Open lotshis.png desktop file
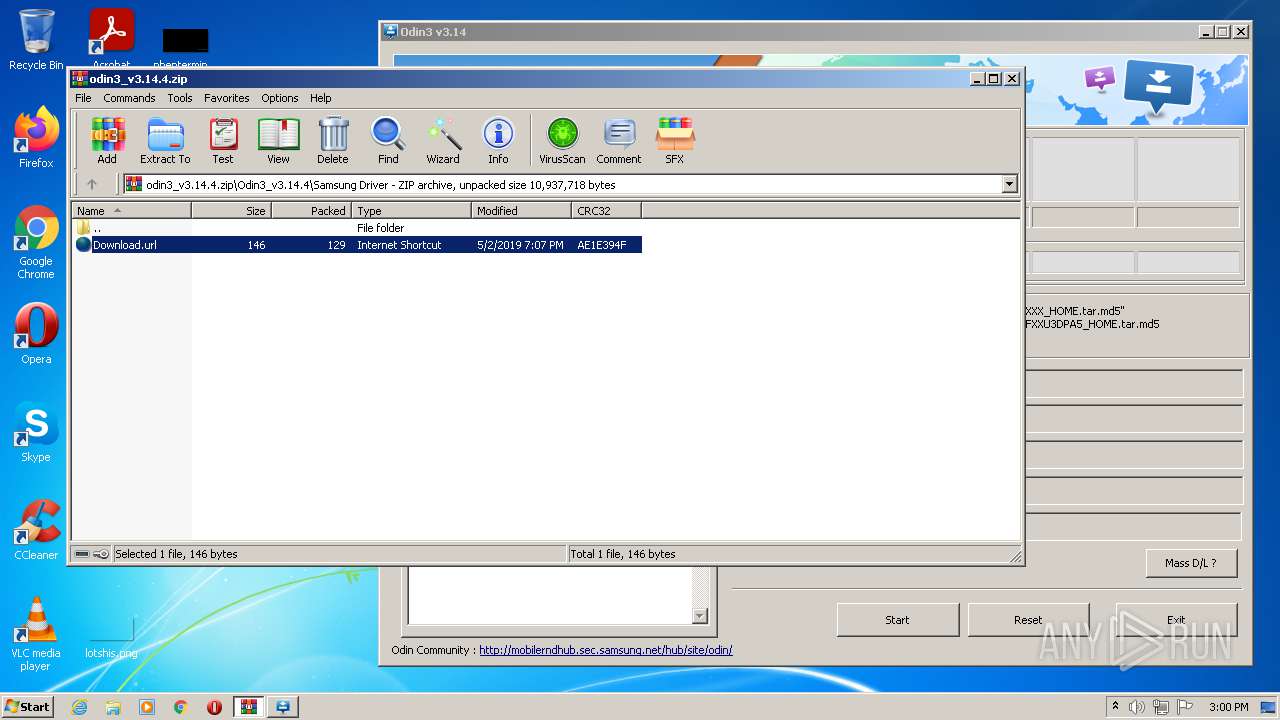Viewport: 1280px width, 720px height. tap(111, 634)
